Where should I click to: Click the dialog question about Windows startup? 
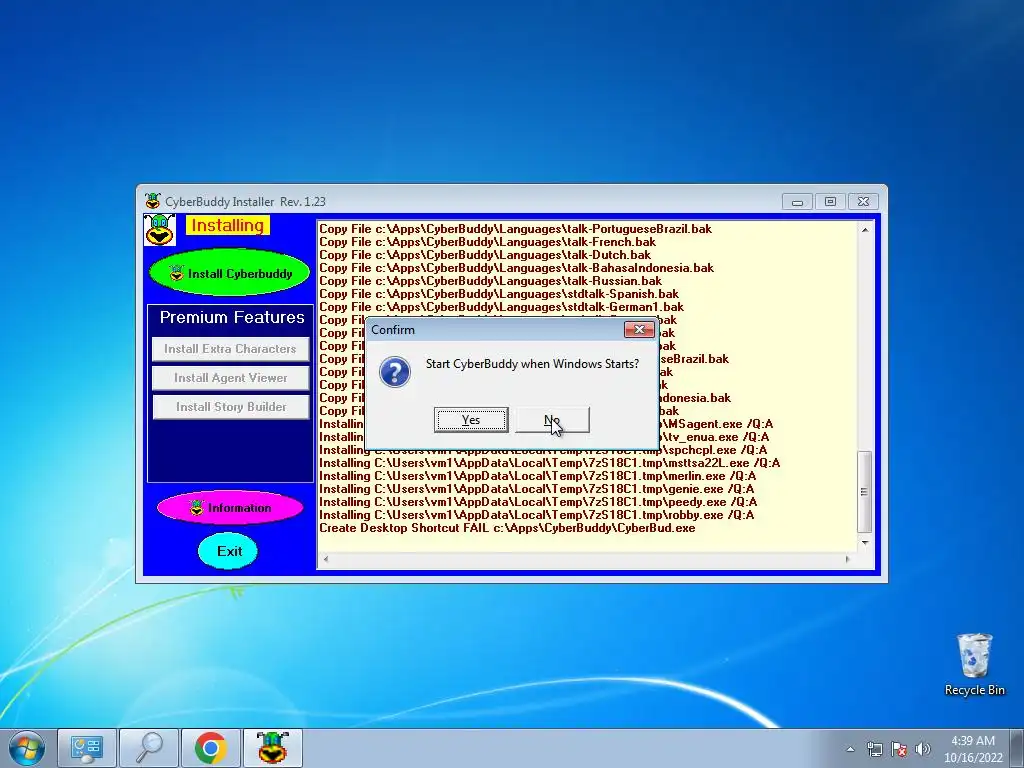click(x=532, y=364)
